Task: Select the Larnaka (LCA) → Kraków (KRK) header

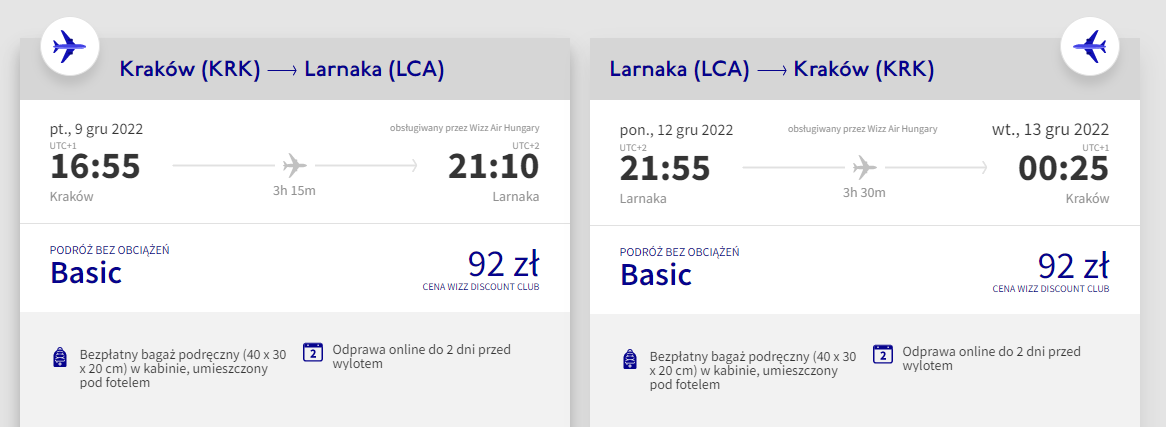Action: tap(772, 70)
